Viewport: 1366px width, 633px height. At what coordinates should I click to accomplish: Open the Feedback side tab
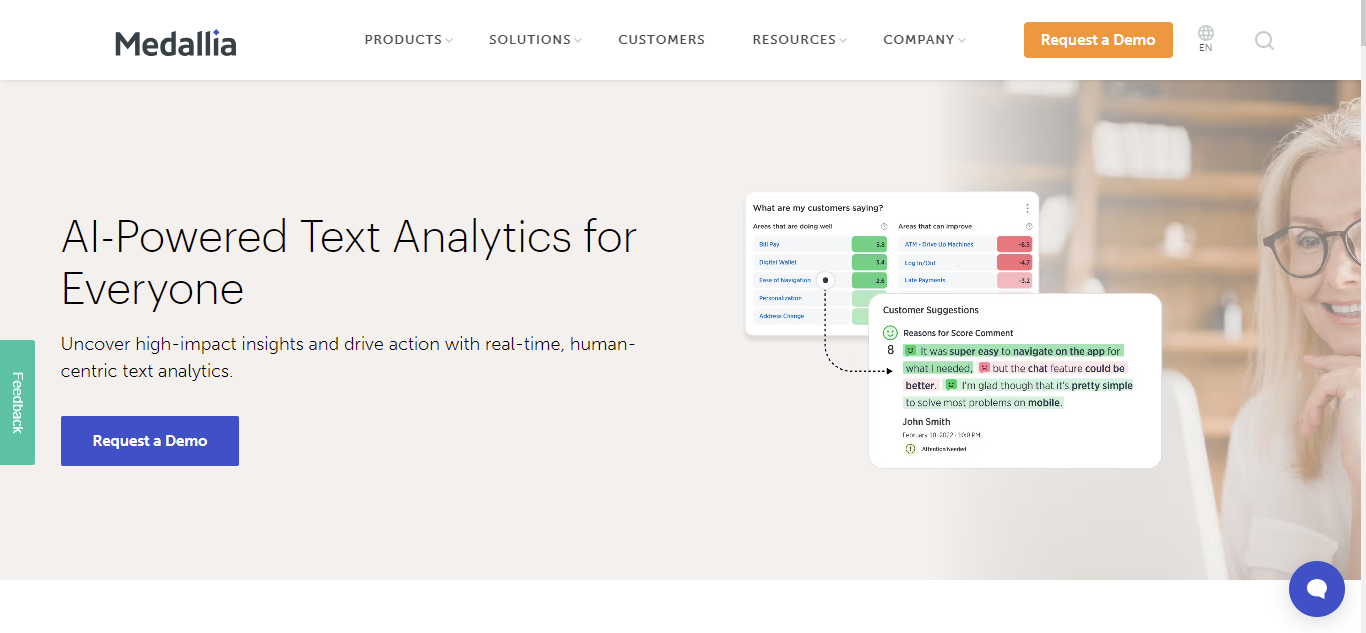(17, 402)
